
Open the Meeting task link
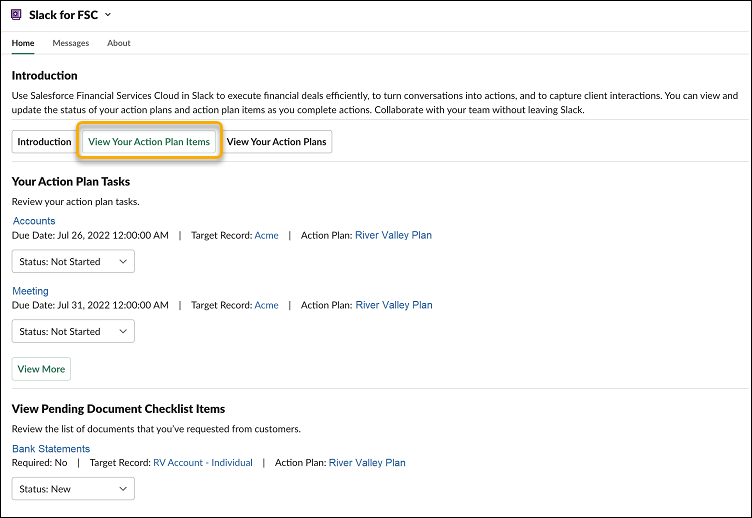coord(30,291)
